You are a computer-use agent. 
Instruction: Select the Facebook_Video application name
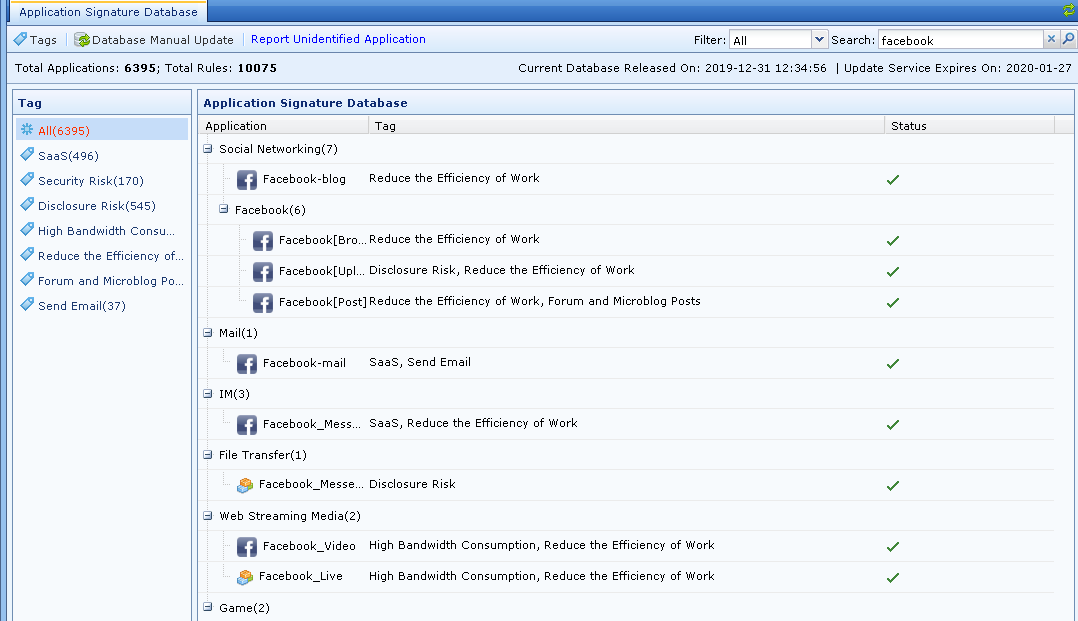pyautogui.click(x=309, y=546)
